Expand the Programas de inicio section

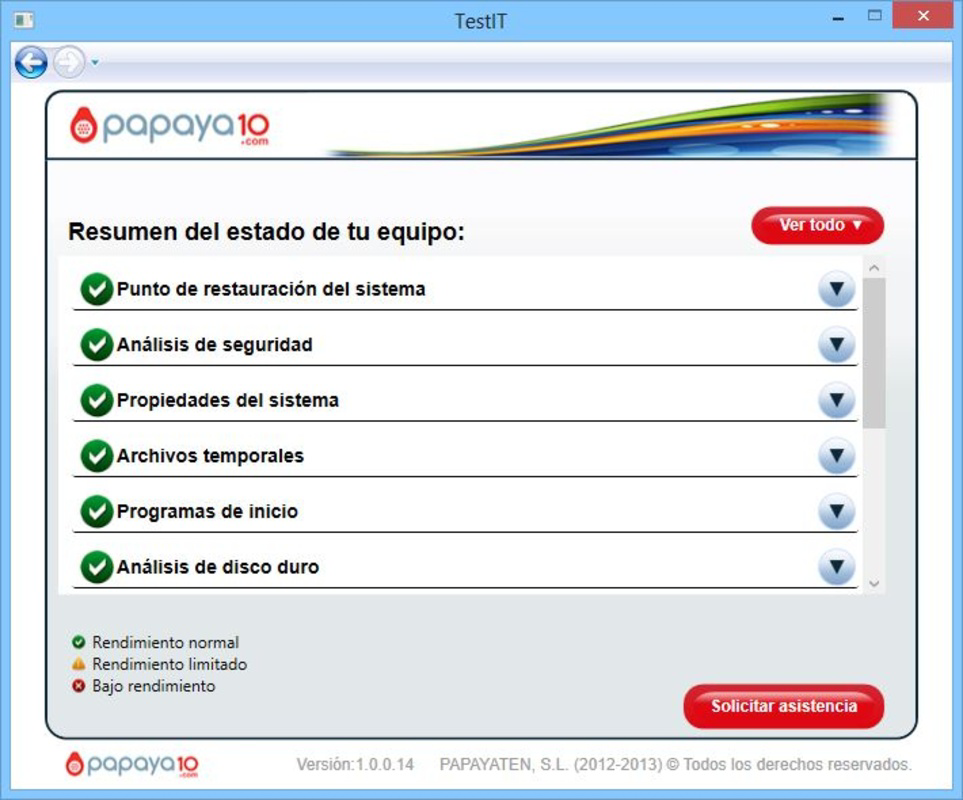click(836, 511)
